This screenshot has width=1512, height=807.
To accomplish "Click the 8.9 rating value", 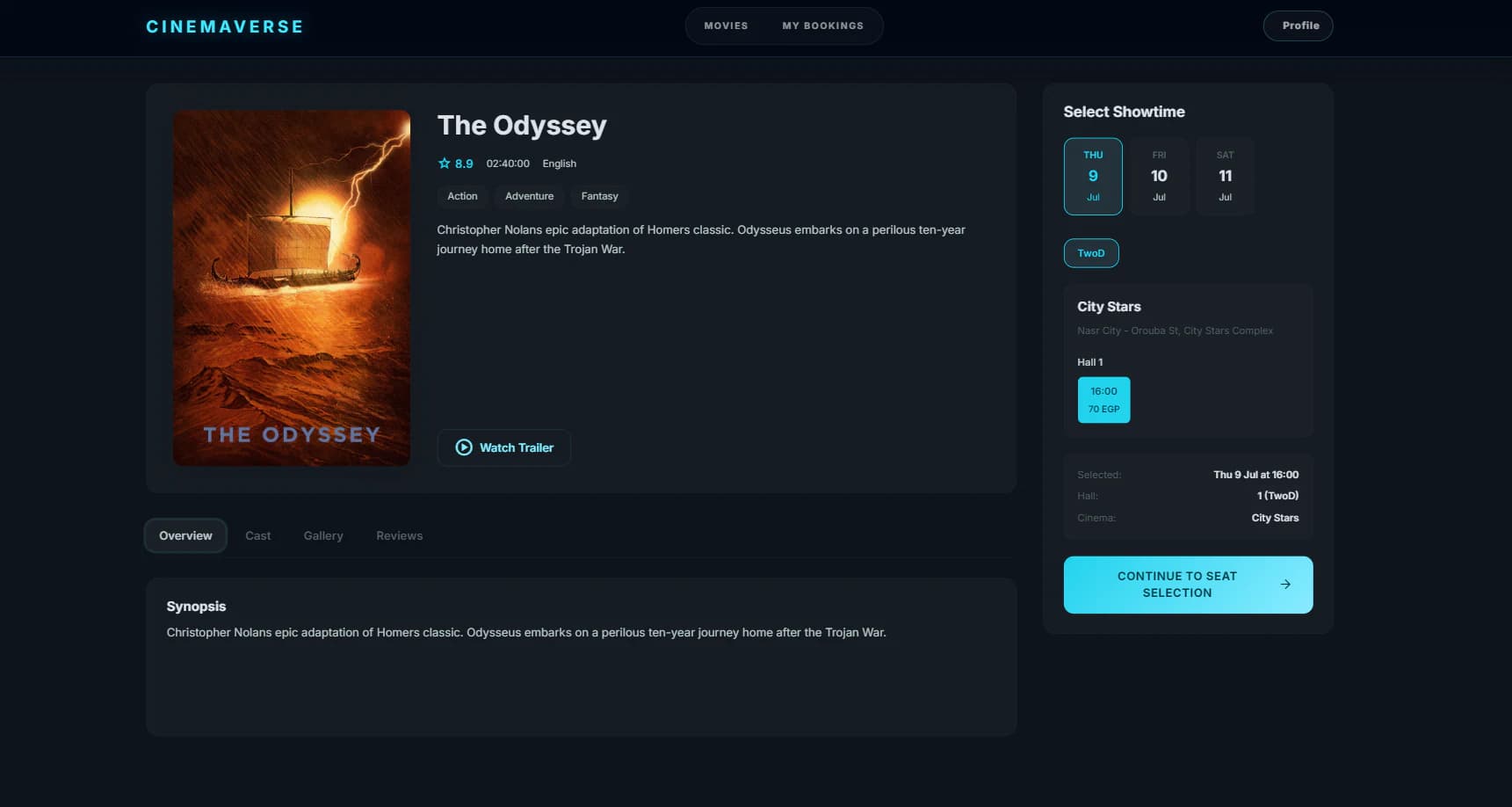I will coord(464,164).
